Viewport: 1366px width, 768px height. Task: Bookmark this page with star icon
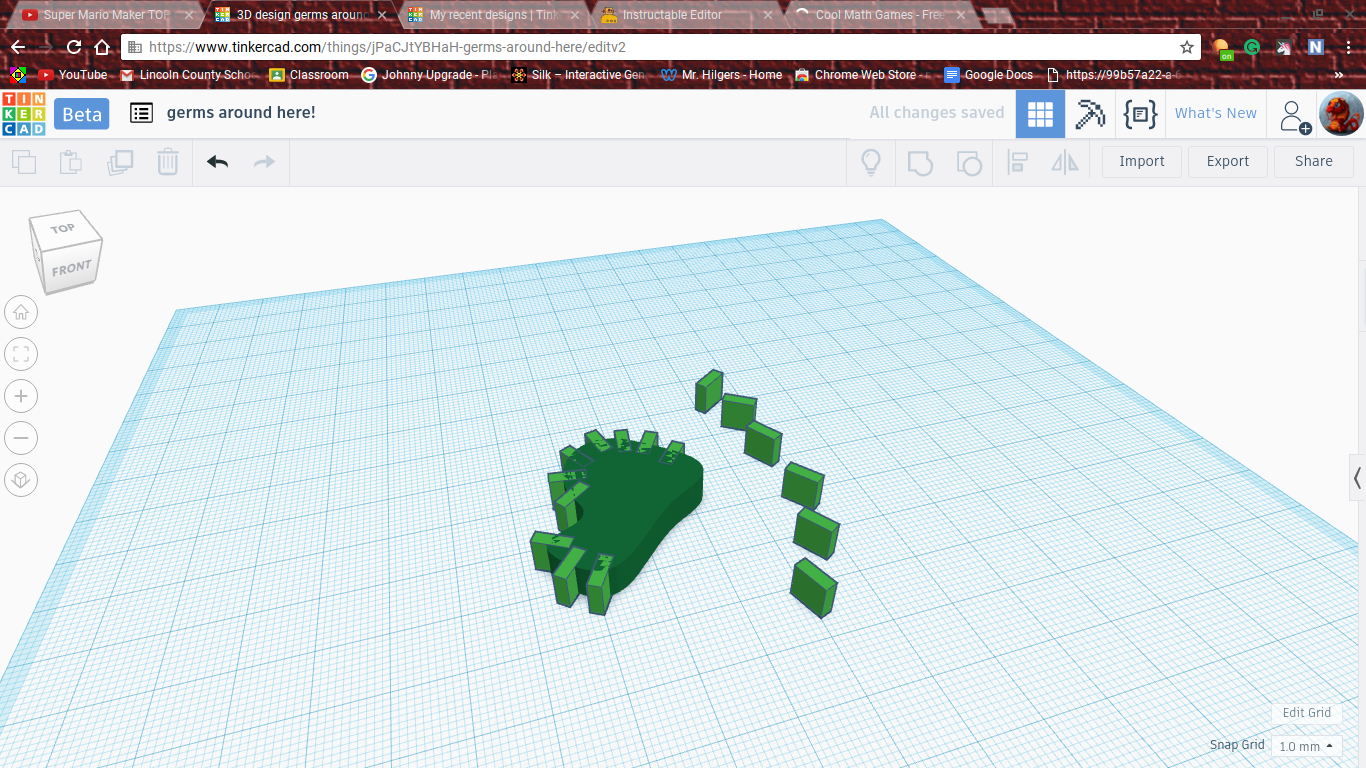[x=1187, y=47]
